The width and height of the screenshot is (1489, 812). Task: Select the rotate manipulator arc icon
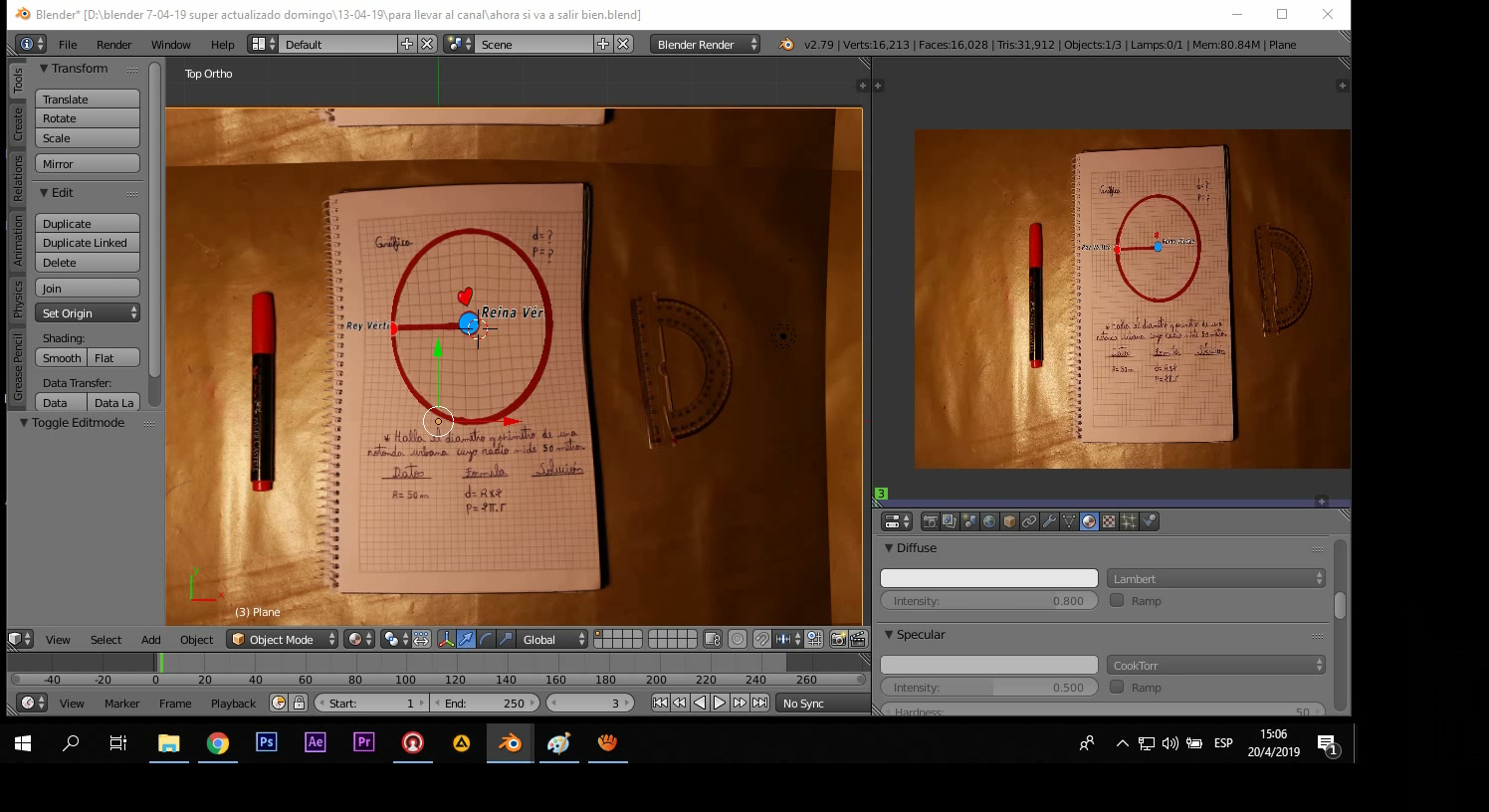(486, 640)
